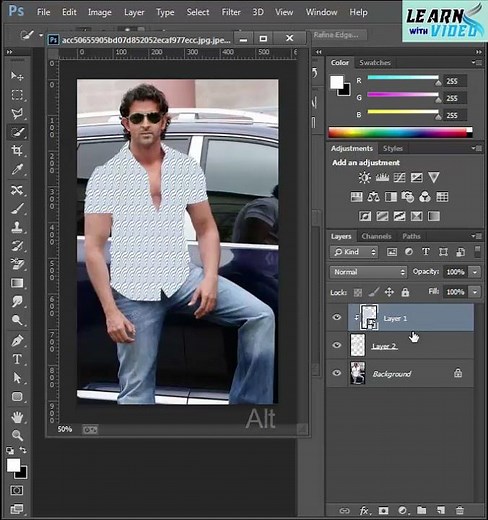Add a Color Balance adjustment
This screenshot has width=488, height=520.
[373, 197]
